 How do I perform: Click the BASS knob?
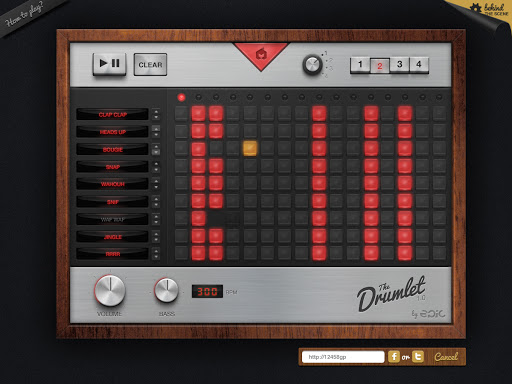pyautogui.click(x=166, y=290)
